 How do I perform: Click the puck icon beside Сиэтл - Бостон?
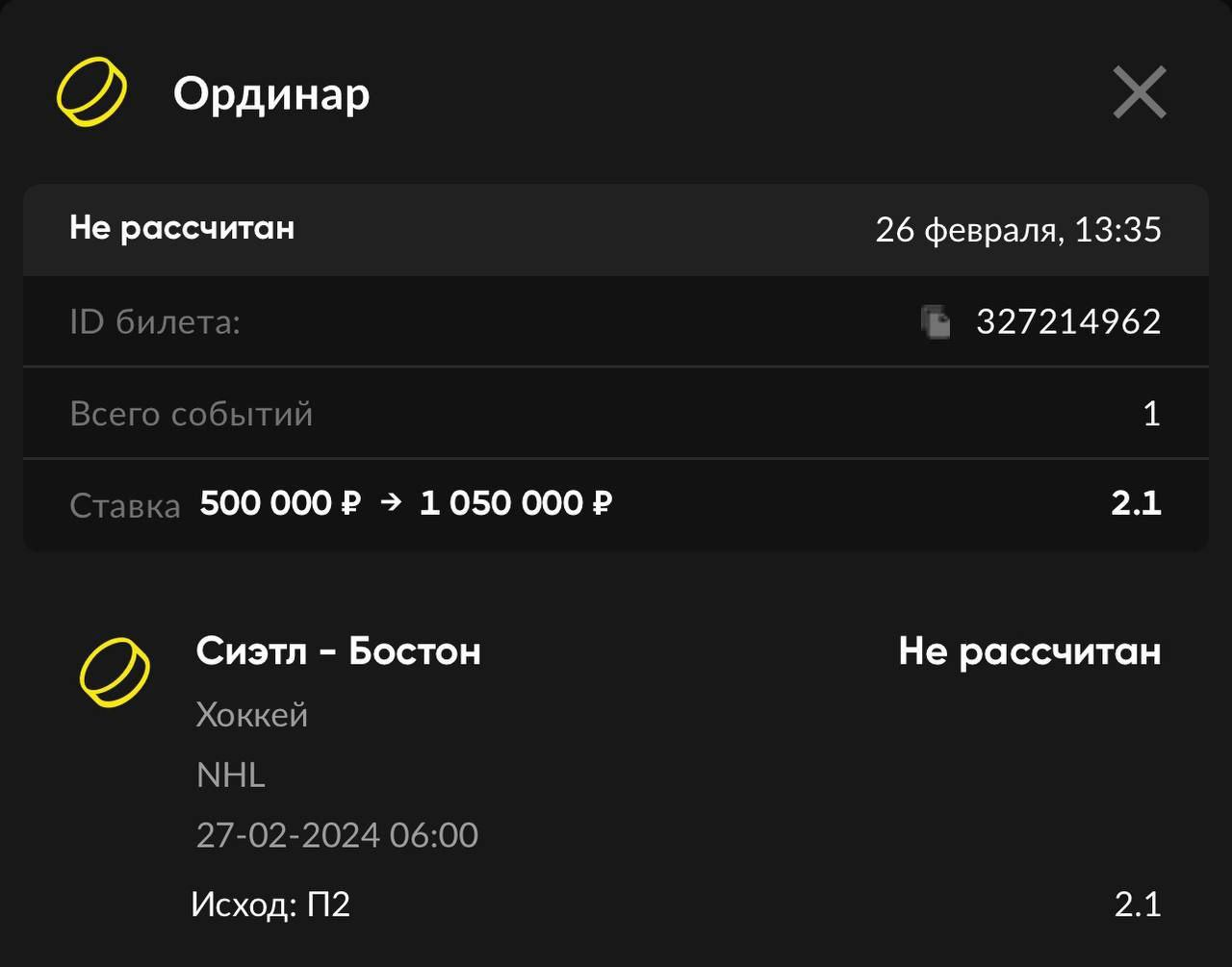coord(115,672)
